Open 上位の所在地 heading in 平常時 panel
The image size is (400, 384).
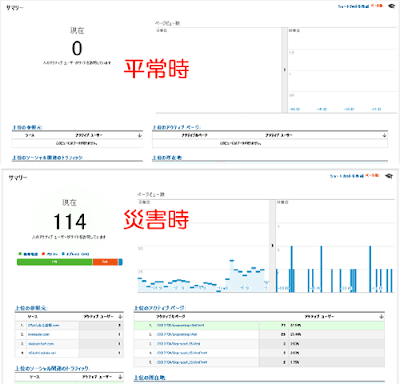[167, 158]
